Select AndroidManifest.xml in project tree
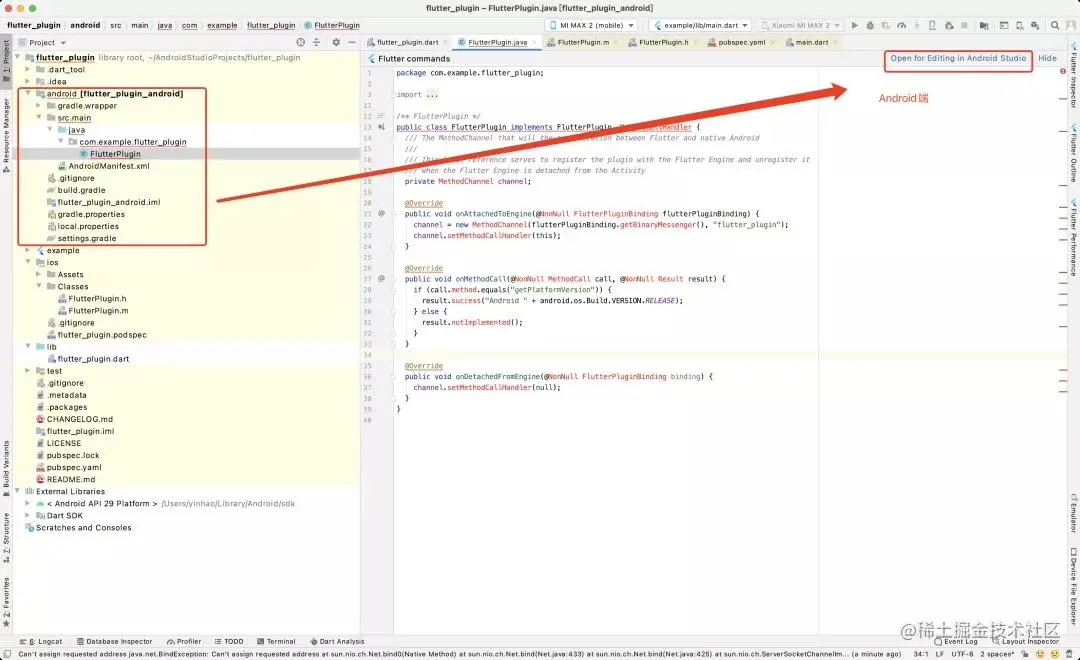The image size is (1080, 660). click(x=109, y=166)
